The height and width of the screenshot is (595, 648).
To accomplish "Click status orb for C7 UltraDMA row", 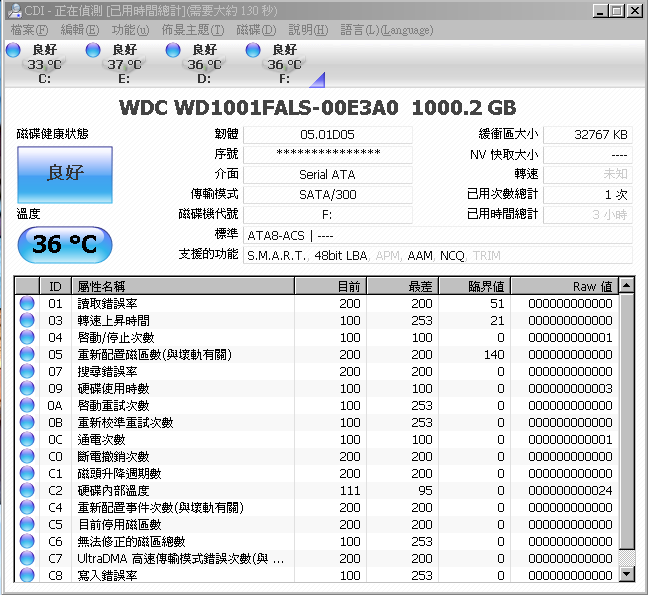I will [x=27, y=558].
